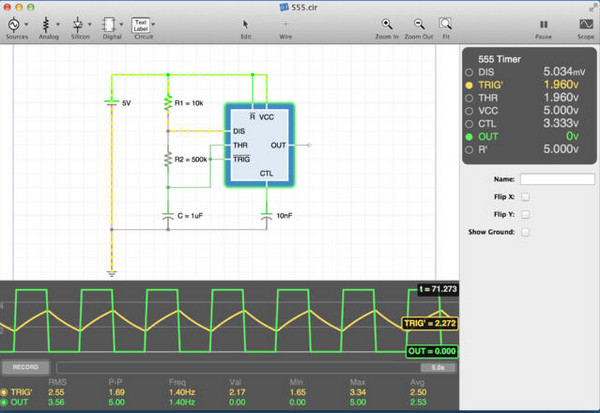
Task: Select the Text Label Circuit tool
Action: 142,23
